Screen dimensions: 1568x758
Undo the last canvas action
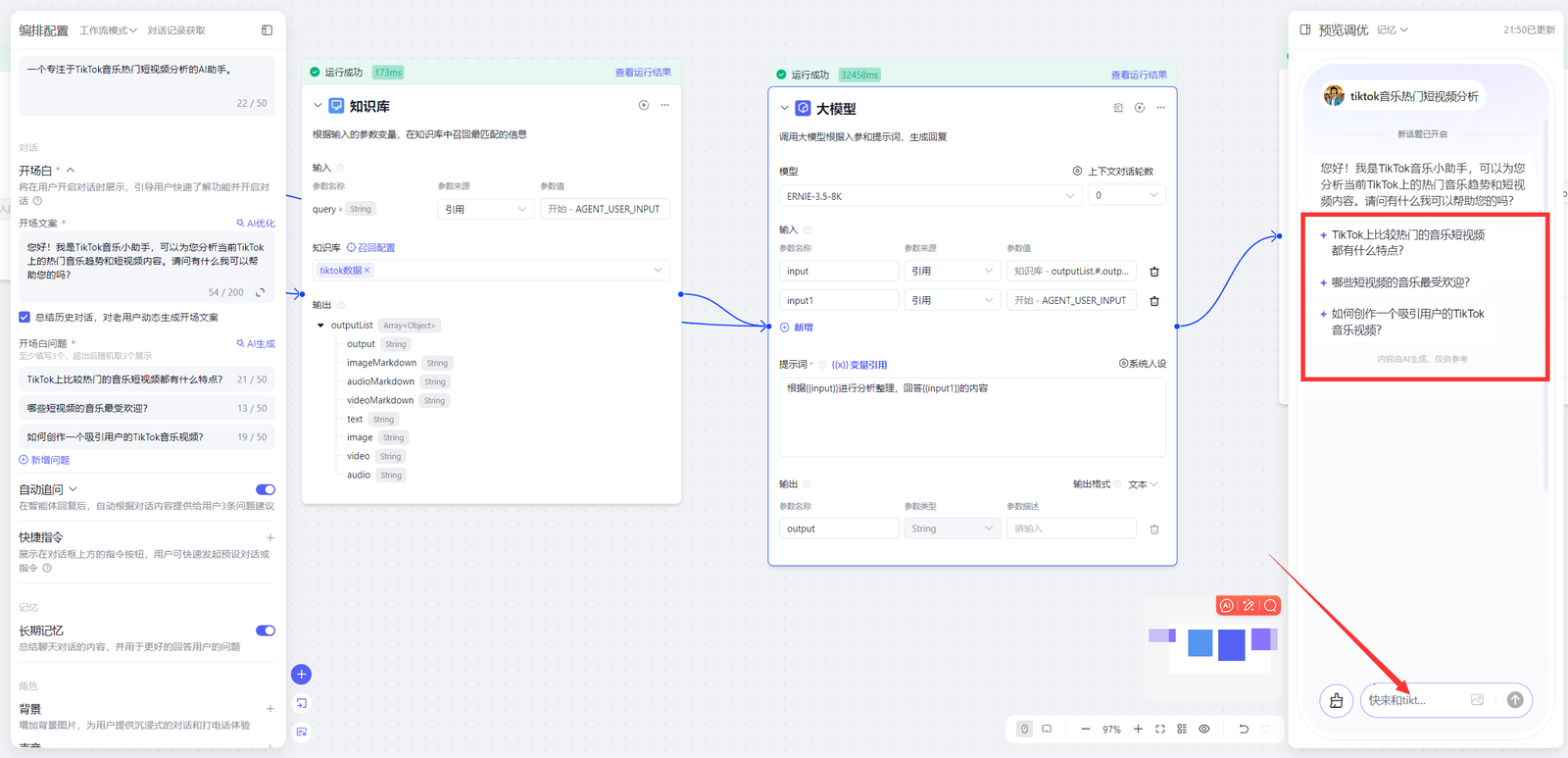1244,729
